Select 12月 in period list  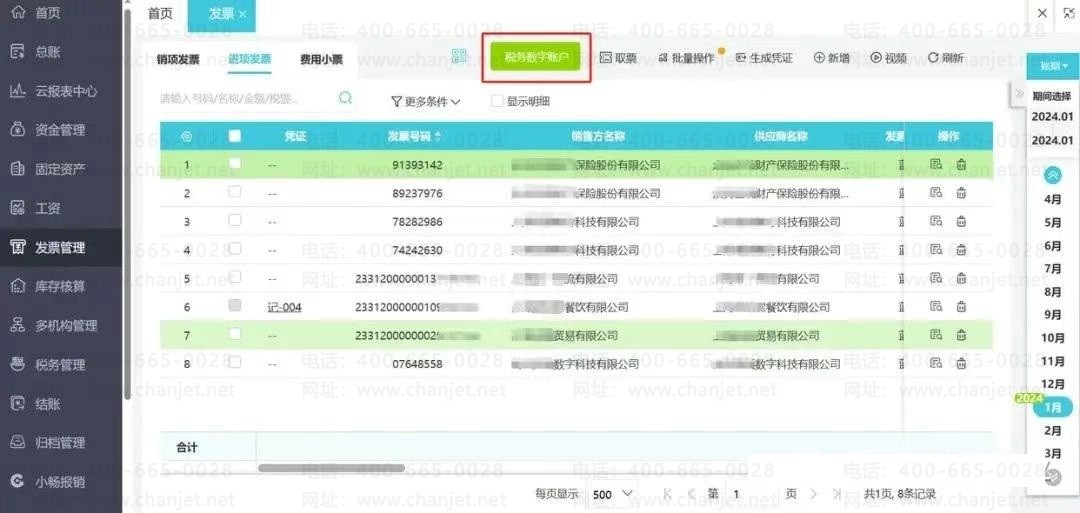pyautogui.click(x=1053, y=384)
